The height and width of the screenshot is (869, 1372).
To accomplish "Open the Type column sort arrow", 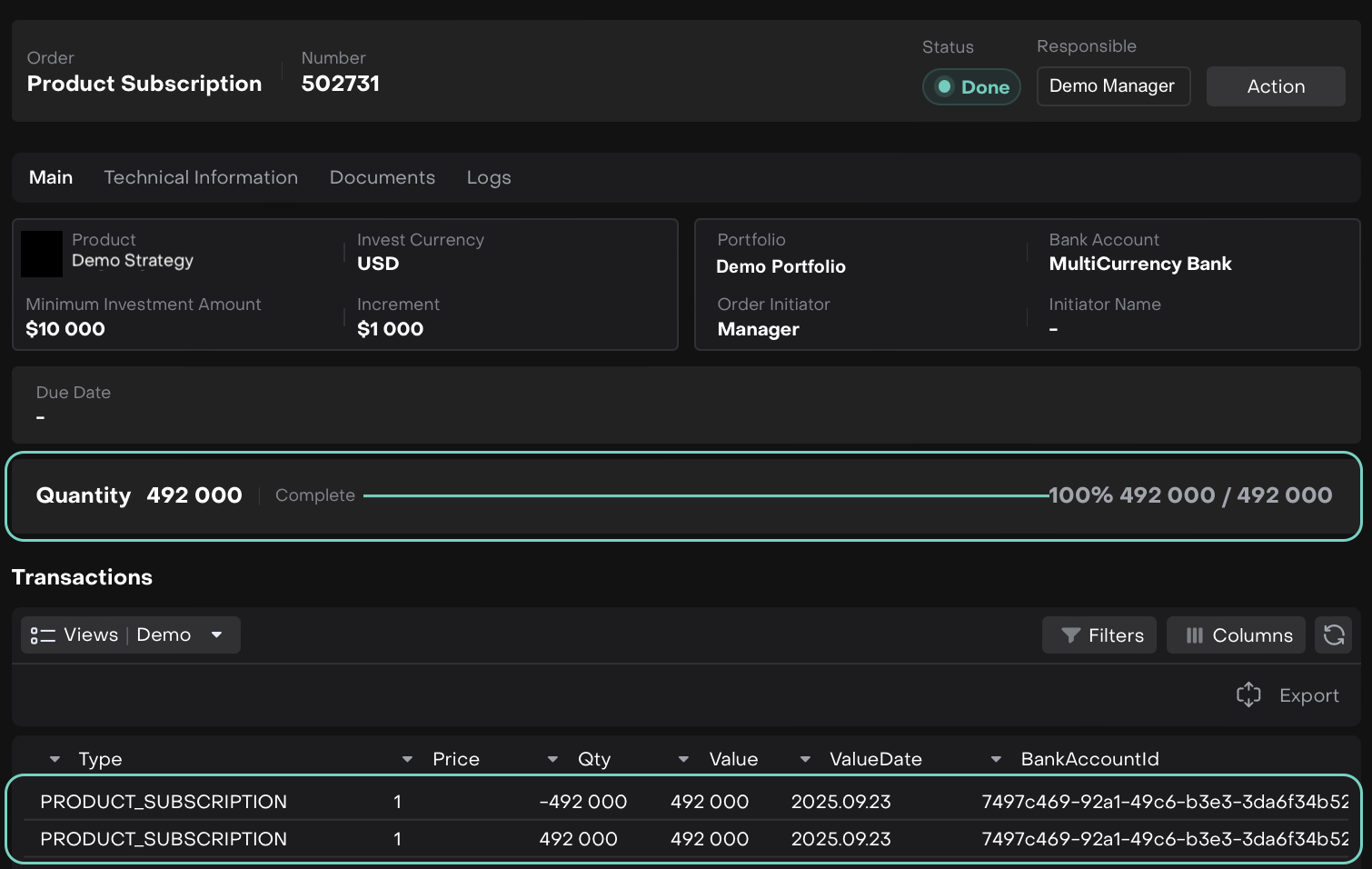I will click(55, 759).
